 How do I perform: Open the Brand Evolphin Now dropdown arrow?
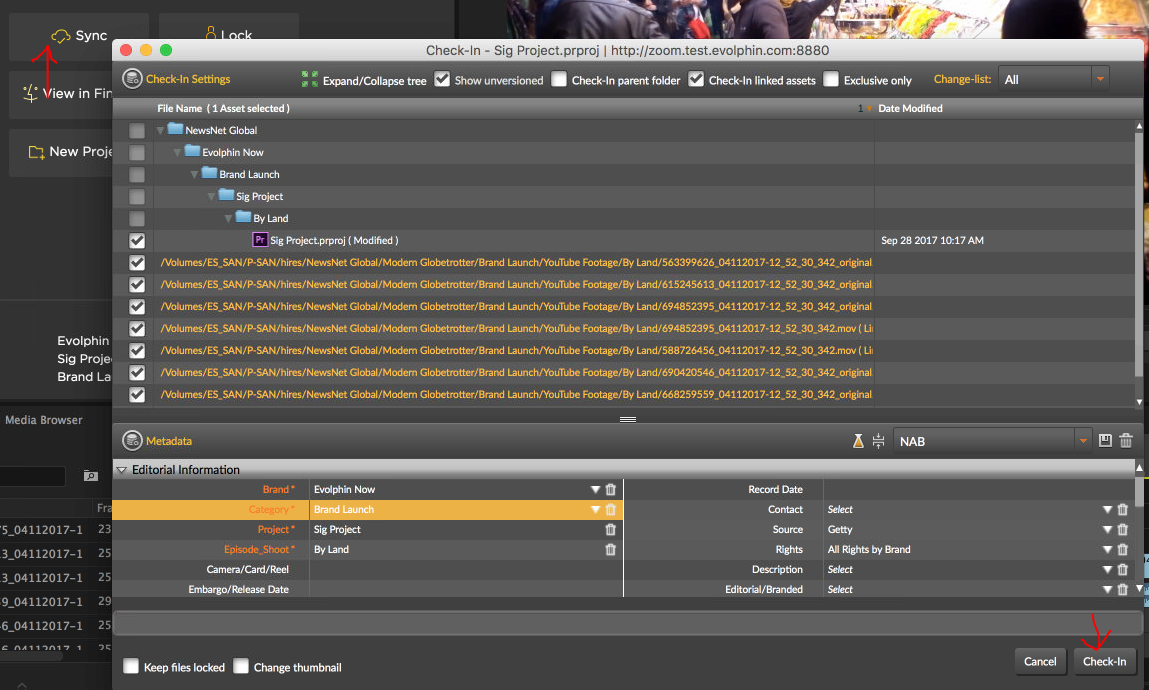(595, 489)
